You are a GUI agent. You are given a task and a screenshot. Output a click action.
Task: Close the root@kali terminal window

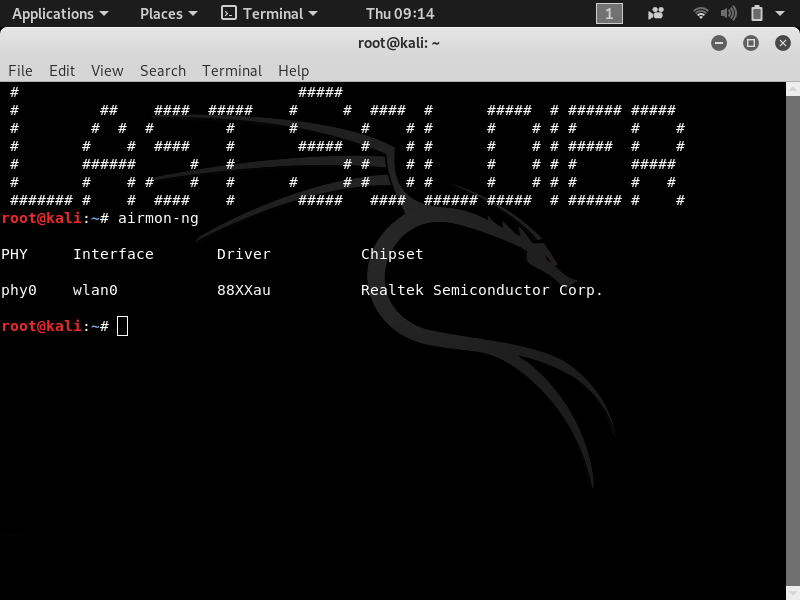coord(783,43)
